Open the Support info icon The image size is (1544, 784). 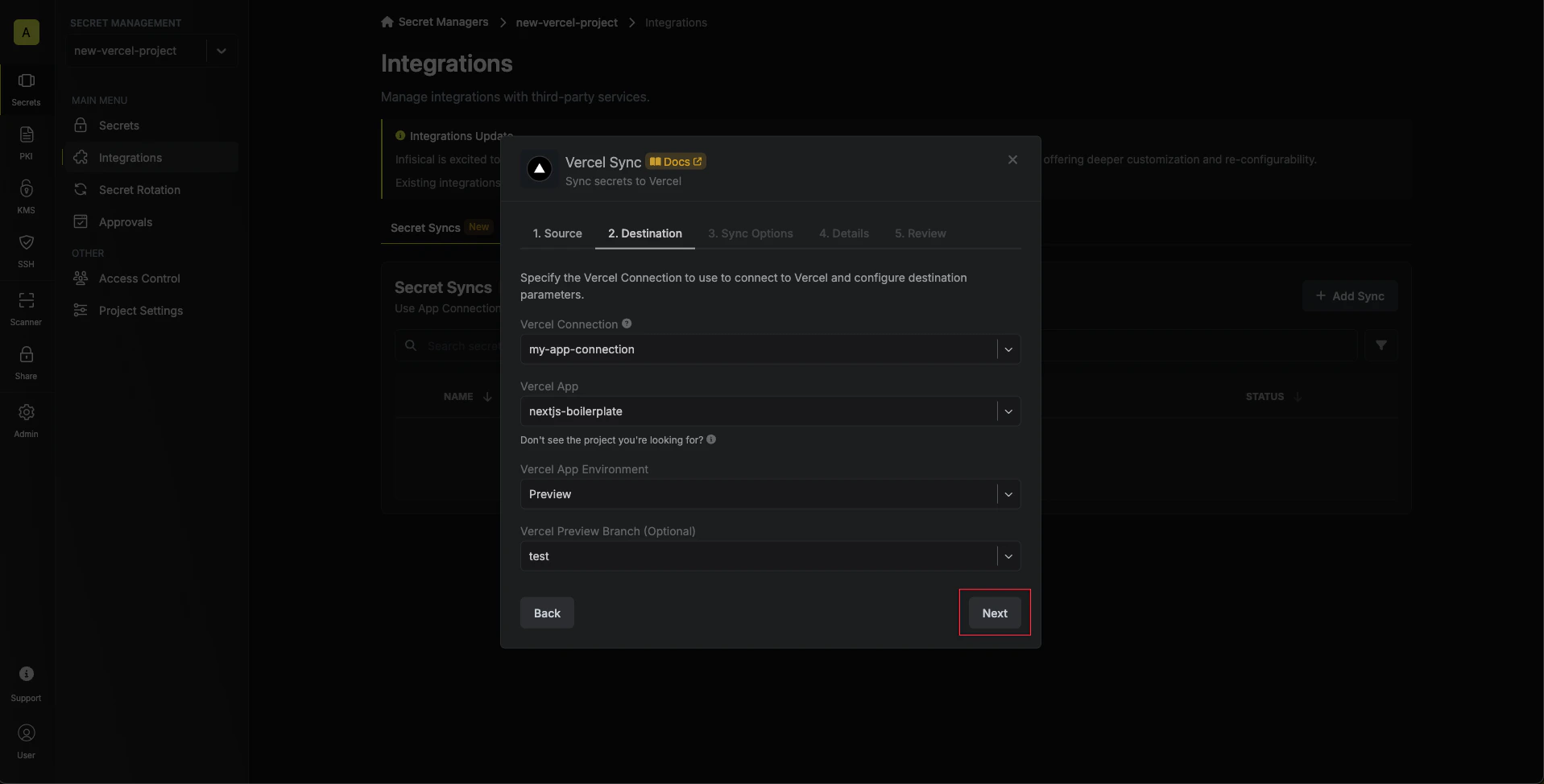(26, 674)
